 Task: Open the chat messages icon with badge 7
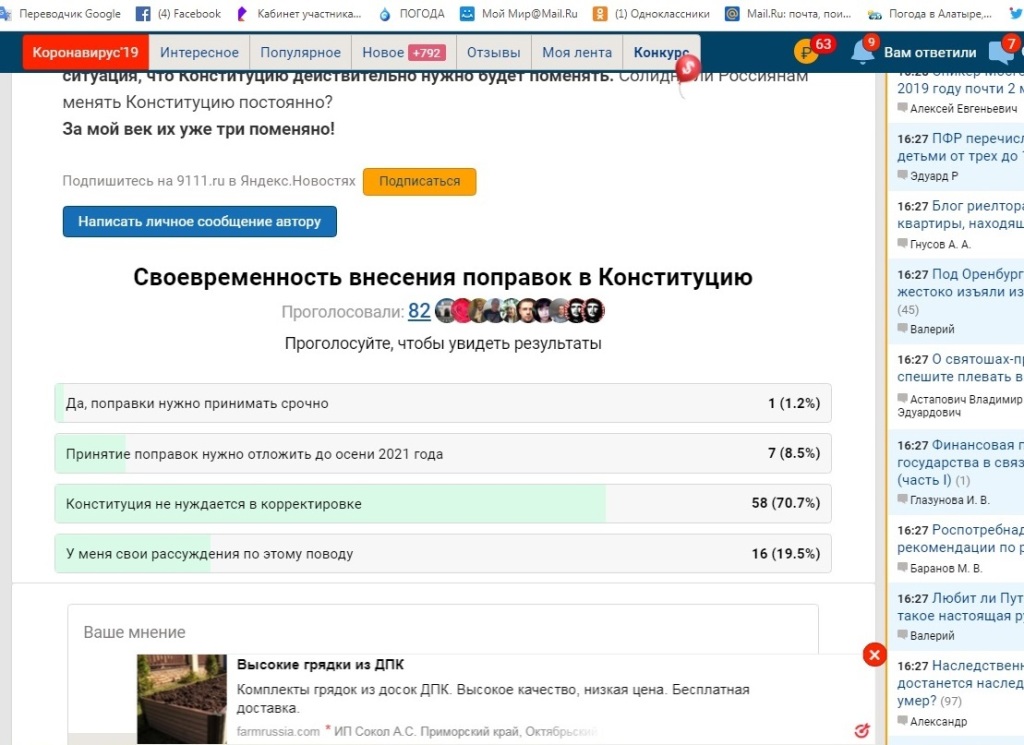(999, 53)
